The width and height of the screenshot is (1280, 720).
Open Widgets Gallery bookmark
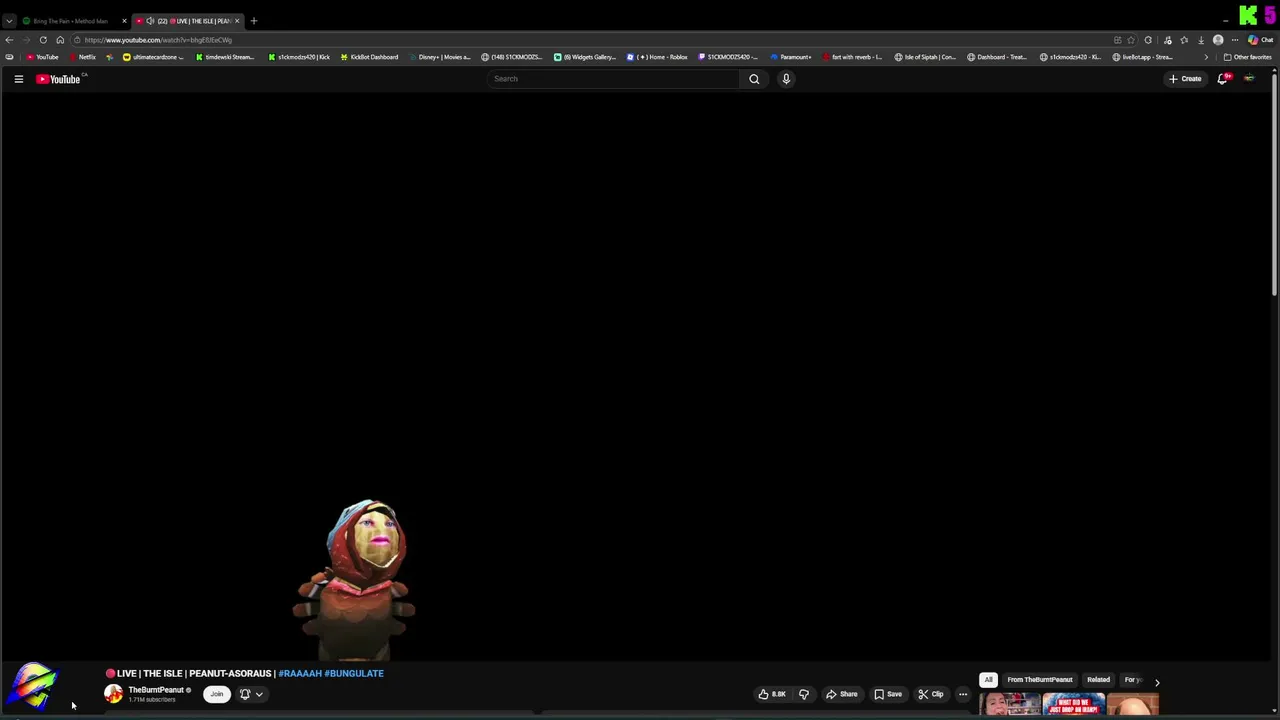click(585, 57)
